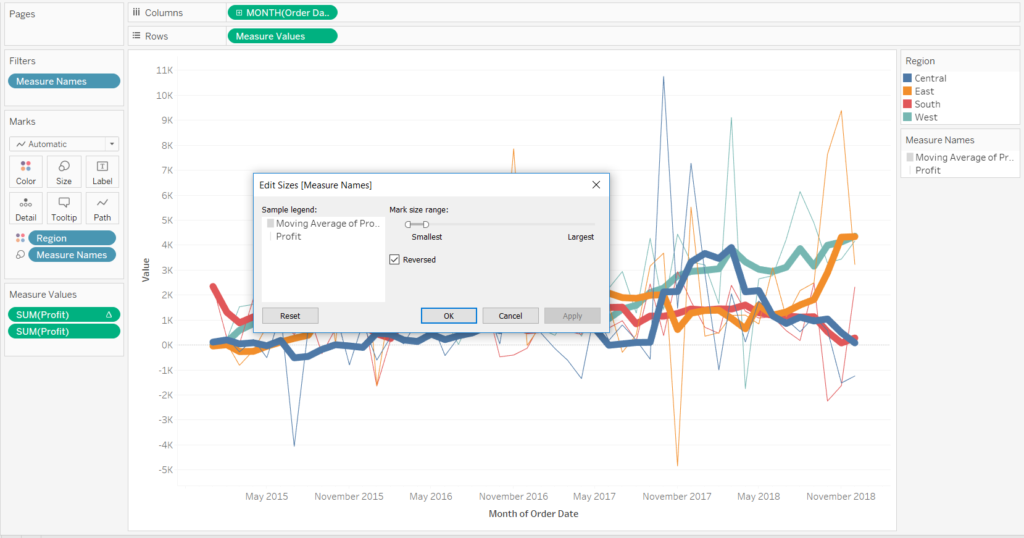The image size is (1024, 538).
Task: Open the Detail marks card
Action: [26, 207]
